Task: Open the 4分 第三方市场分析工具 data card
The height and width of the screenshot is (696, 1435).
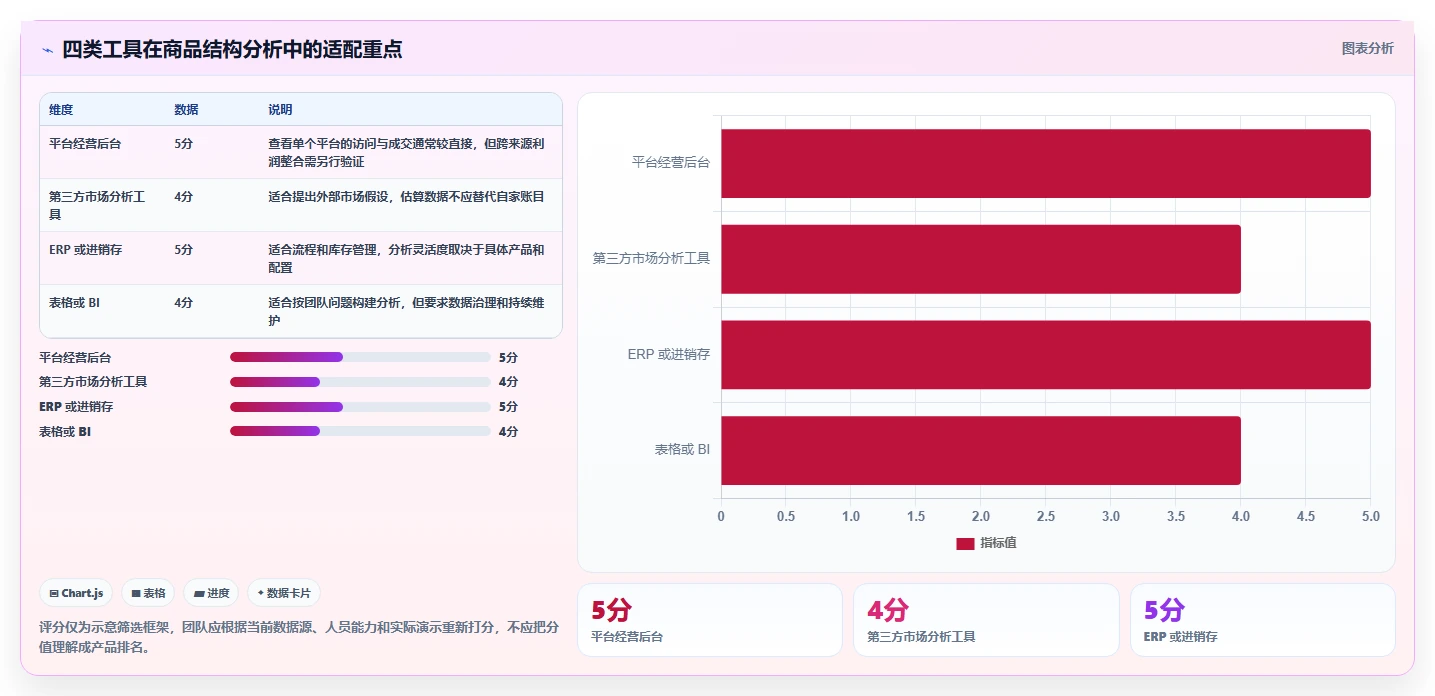Action: [x=986, y=620]
